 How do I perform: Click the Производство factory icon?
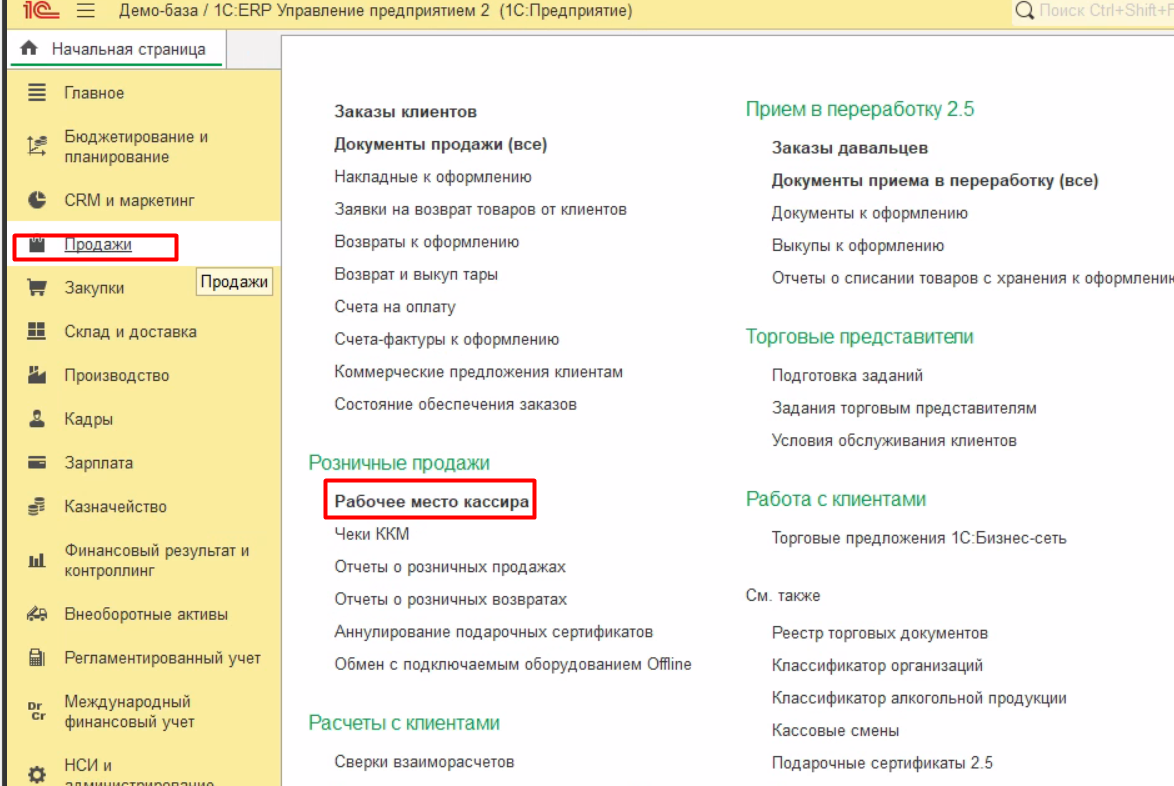(37, 376)
